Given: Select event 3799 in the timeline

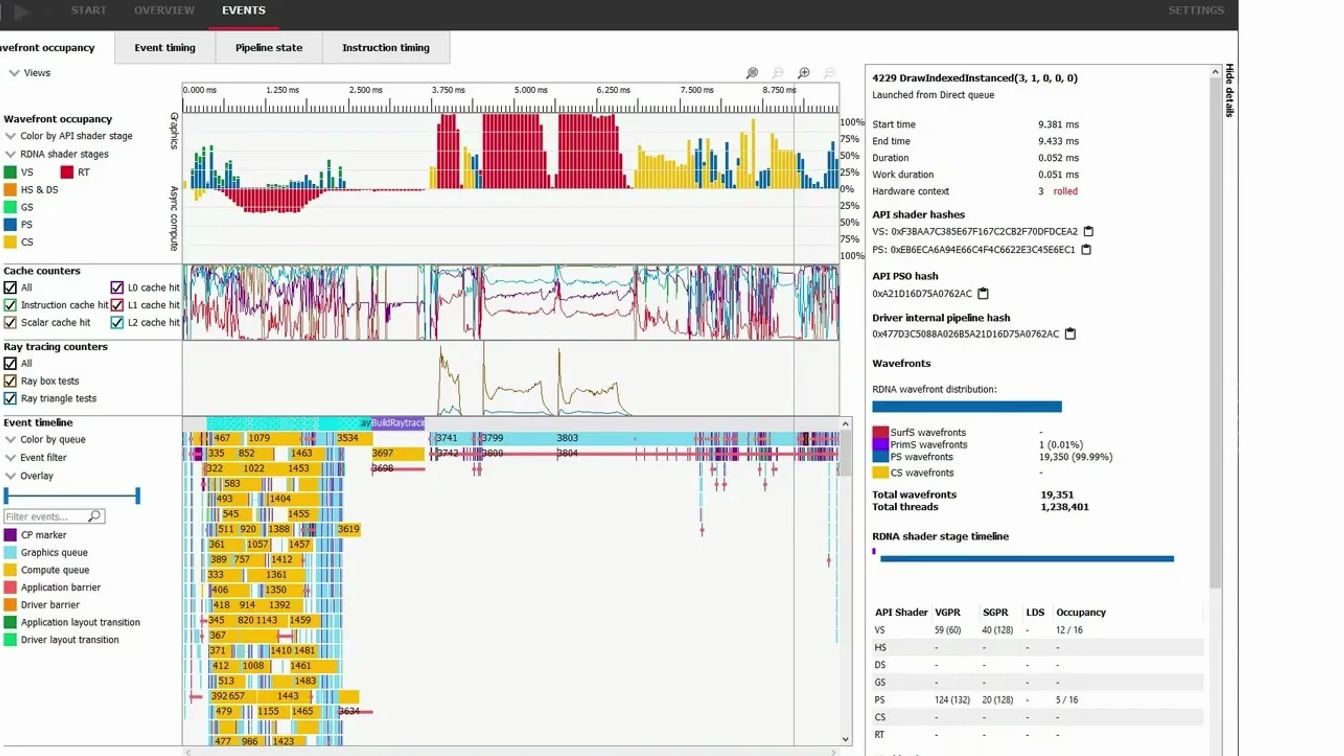Looking at the screenshot, I should [517, 438].
